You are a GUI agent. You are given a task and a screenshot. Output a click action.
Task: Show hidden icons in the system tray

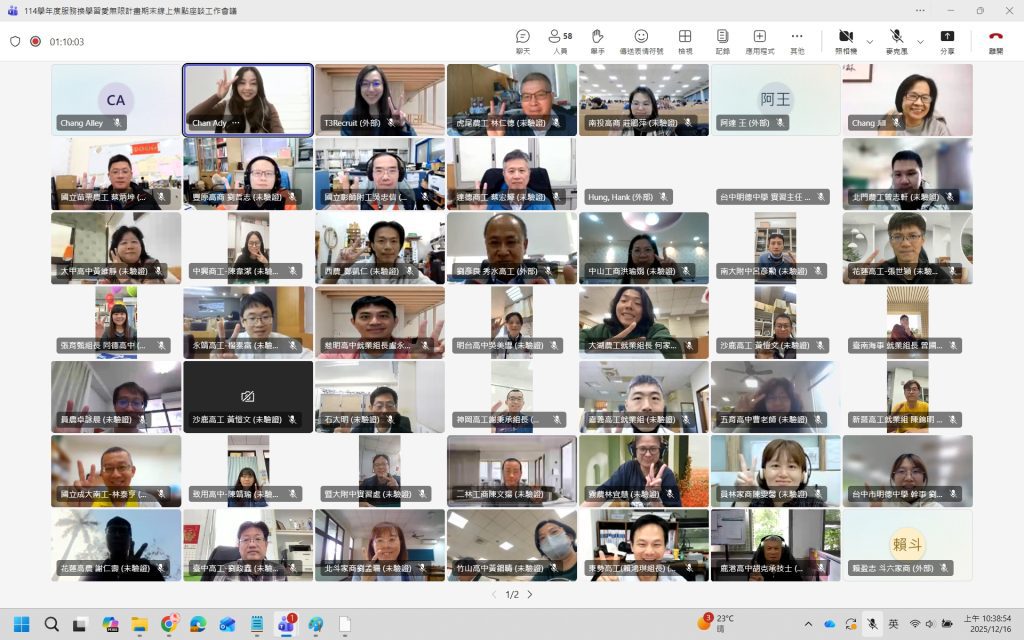(808, 624)
